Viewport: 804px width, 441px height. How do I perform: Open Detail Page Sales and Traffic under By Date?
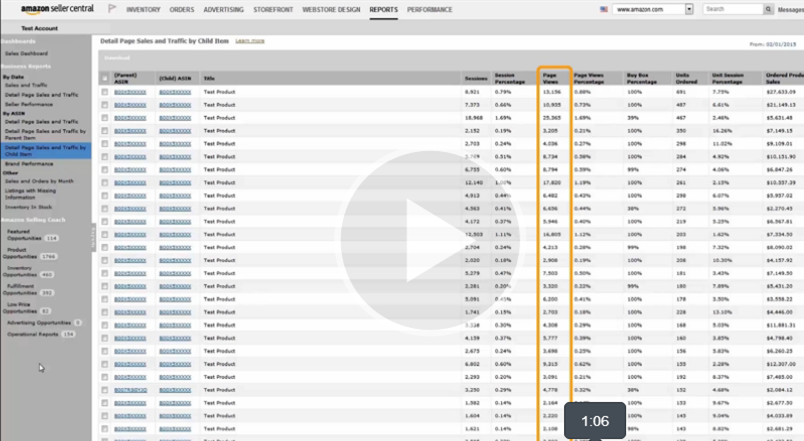(42, 95)
